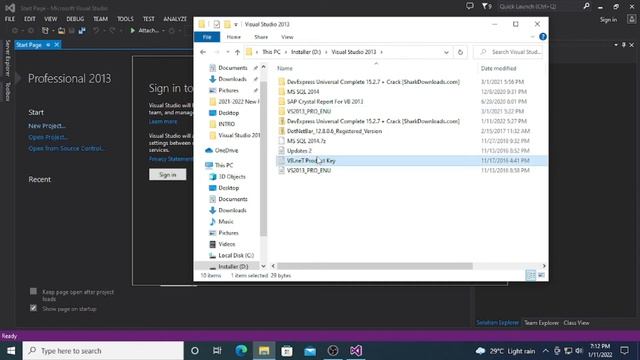Switch Explorer to details view icon
This screenshot has height=360, width=640.
tap(531, 276)
